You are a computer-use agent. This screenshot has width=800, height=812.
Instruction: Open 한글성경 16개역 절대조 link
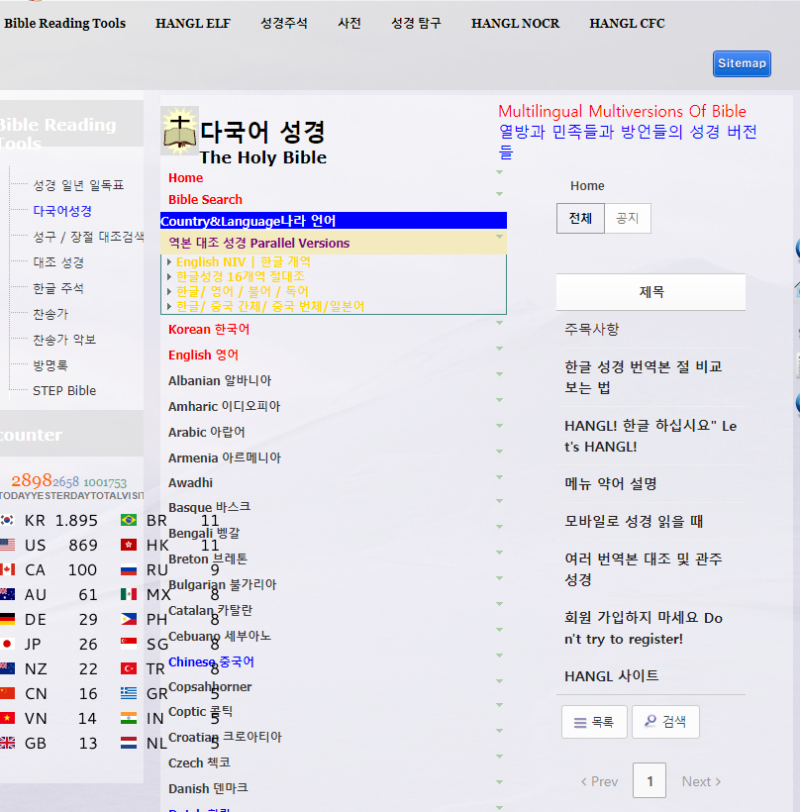point(240,277)
